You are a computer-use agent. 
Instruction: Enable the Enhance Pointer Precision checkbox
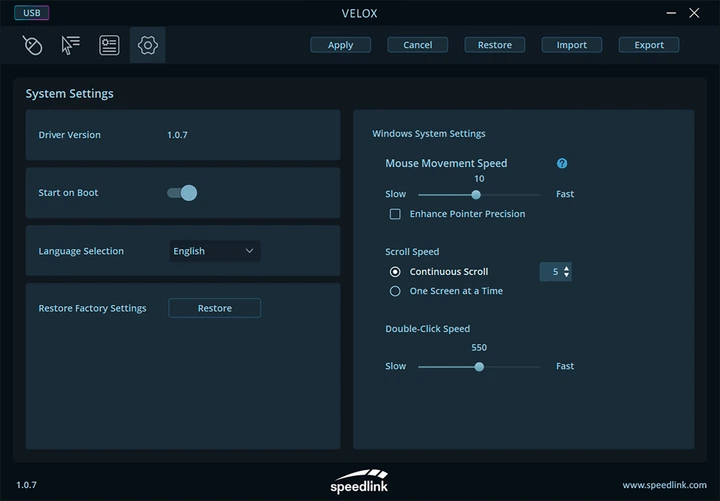pyautogui.click(x=395, y=214)
